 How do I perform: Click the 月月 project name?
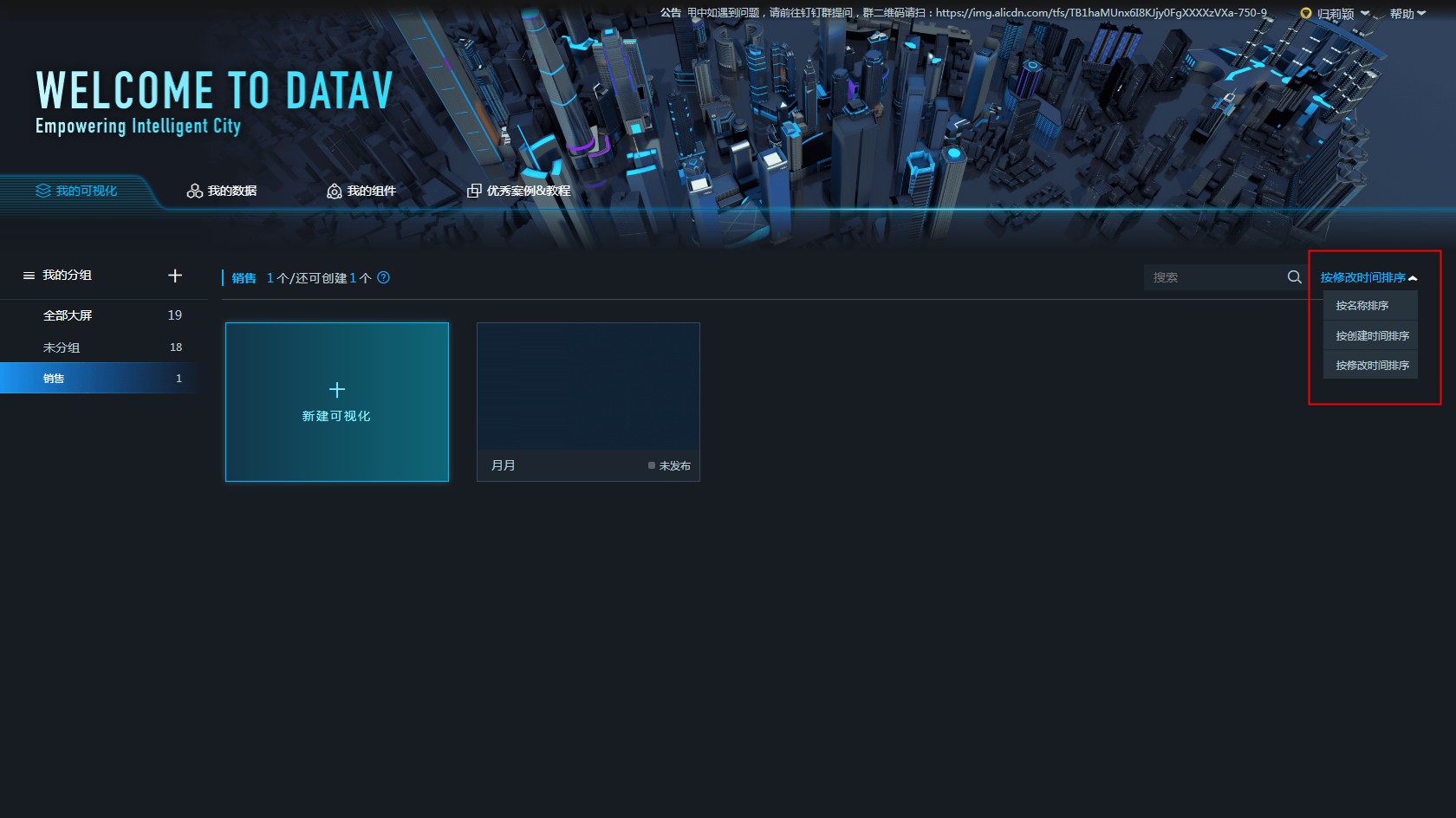504,465
